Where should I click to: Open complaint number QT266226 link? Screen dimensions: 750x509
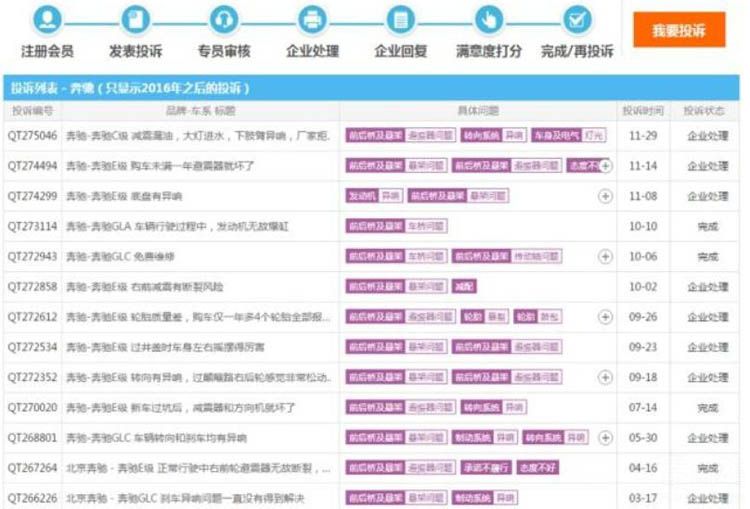click(x=32, y=498)
